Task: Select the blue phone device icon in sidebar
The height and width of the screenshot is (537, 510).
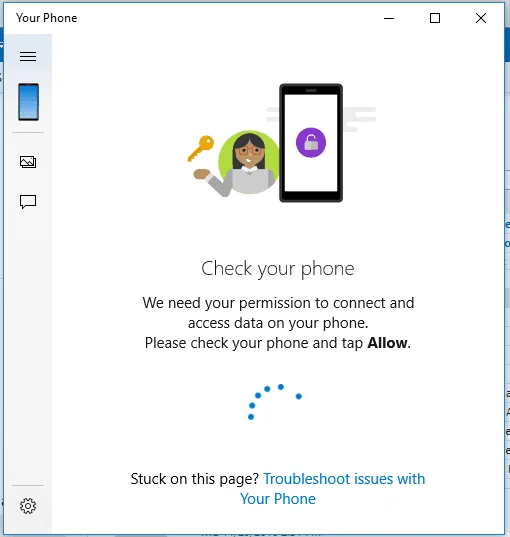Action: 28,102
